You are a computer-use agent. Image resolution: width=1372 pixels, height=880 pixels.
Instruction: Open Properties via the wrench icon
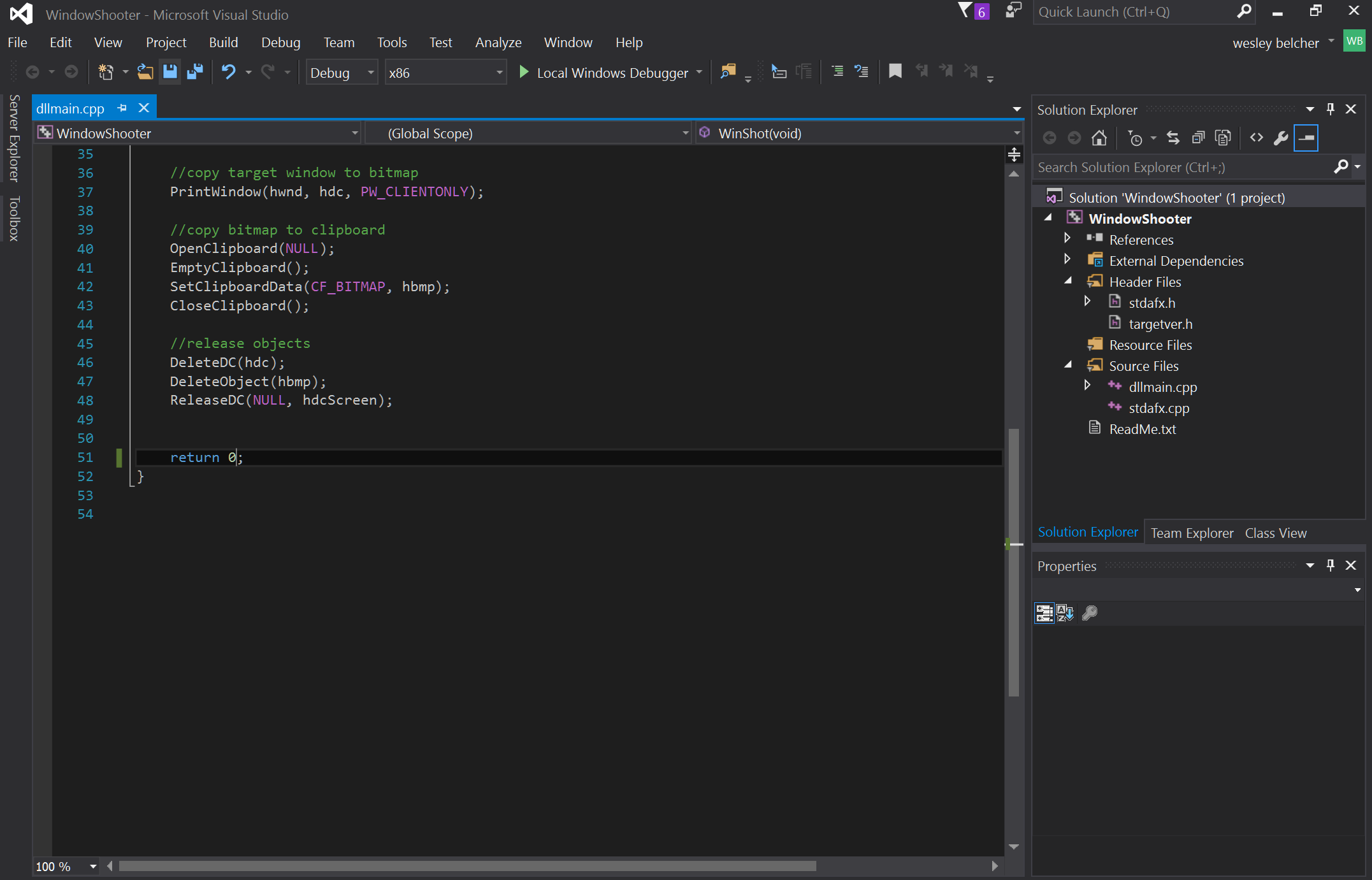[x=1281, y=138]
